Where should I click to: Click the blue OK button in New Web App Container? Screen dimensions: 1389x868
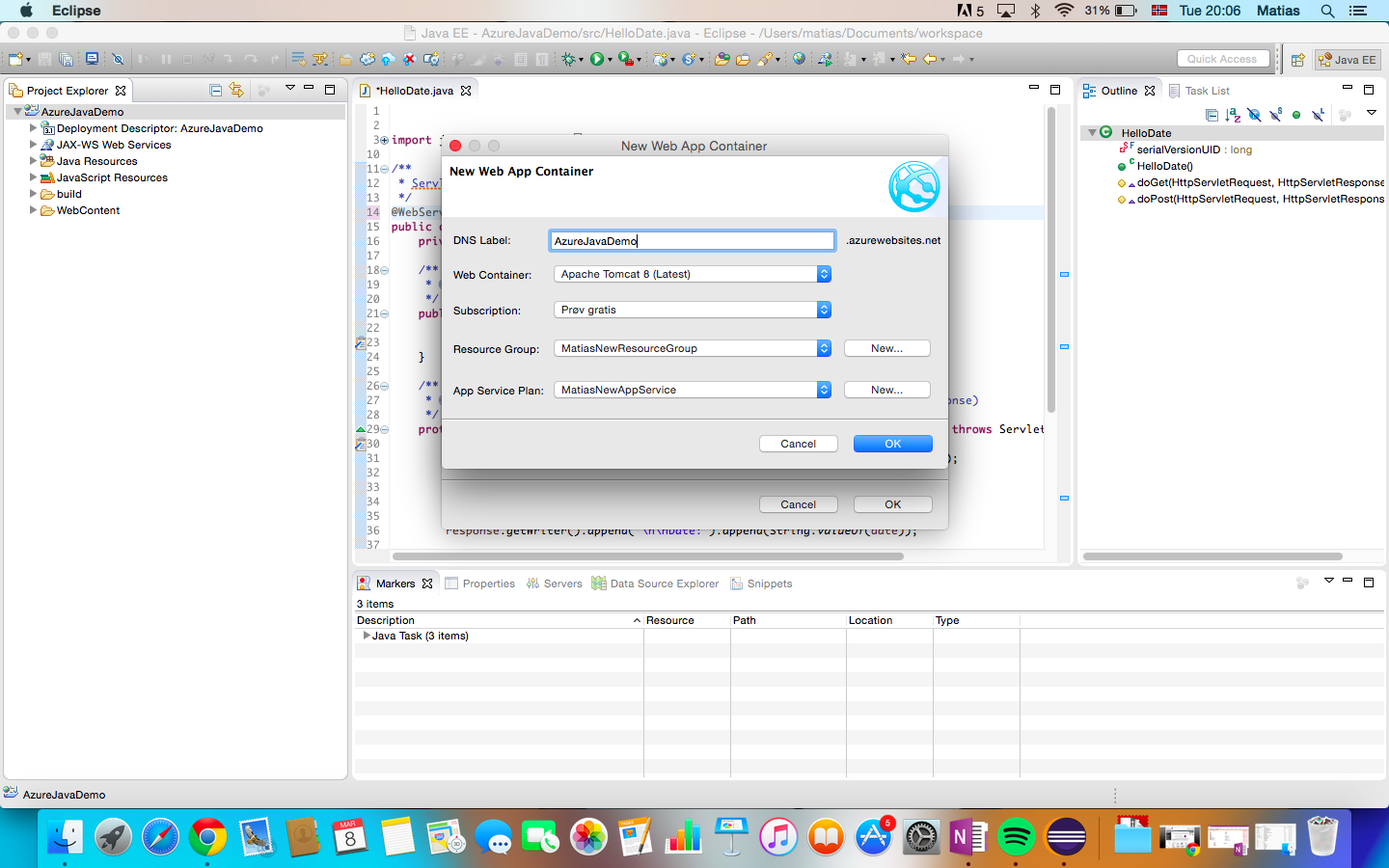point(893,444)
